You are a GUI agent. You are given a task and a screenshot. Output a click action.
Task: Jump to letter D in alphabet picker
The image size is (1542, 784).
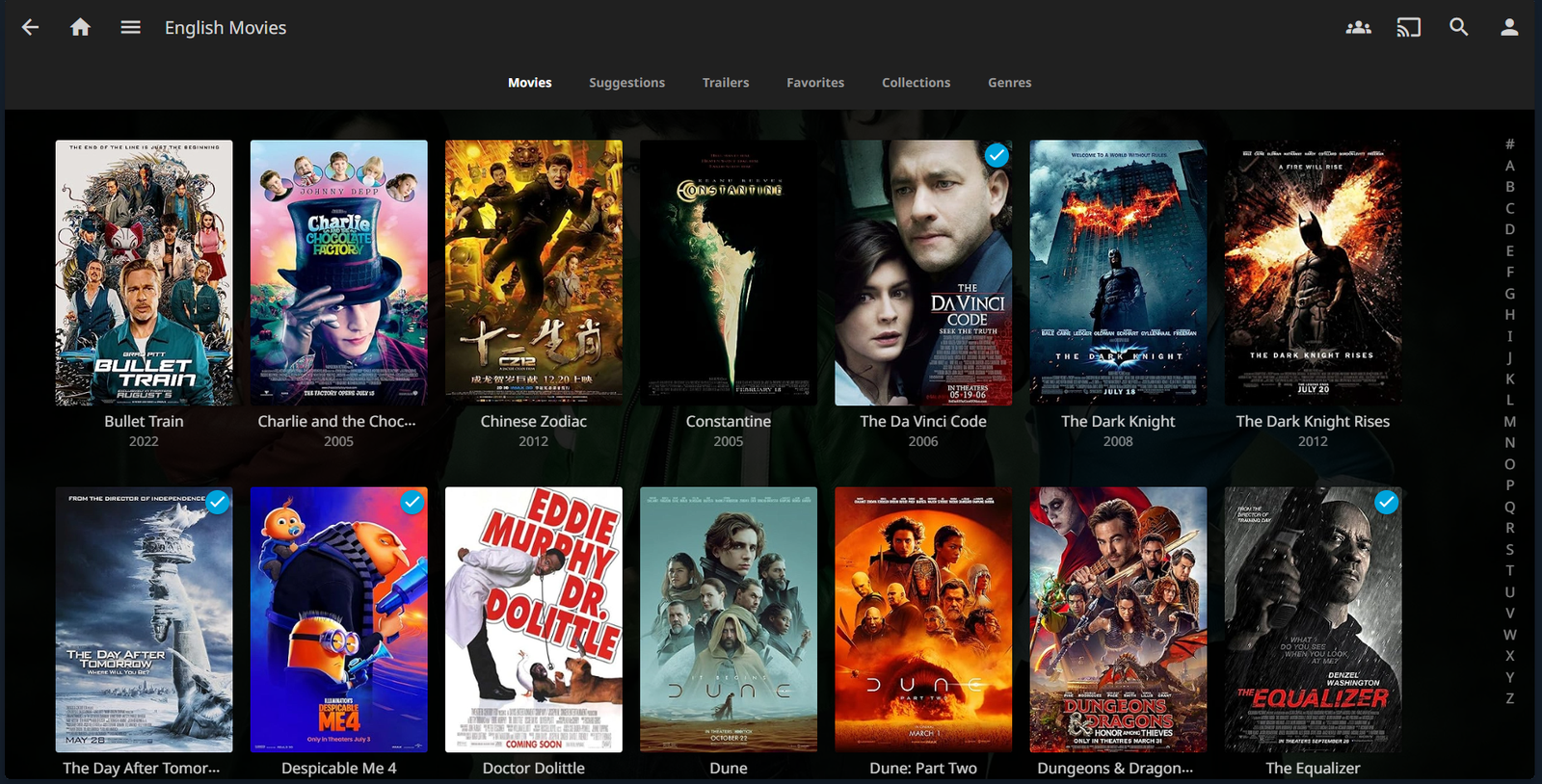(1510, 229)
